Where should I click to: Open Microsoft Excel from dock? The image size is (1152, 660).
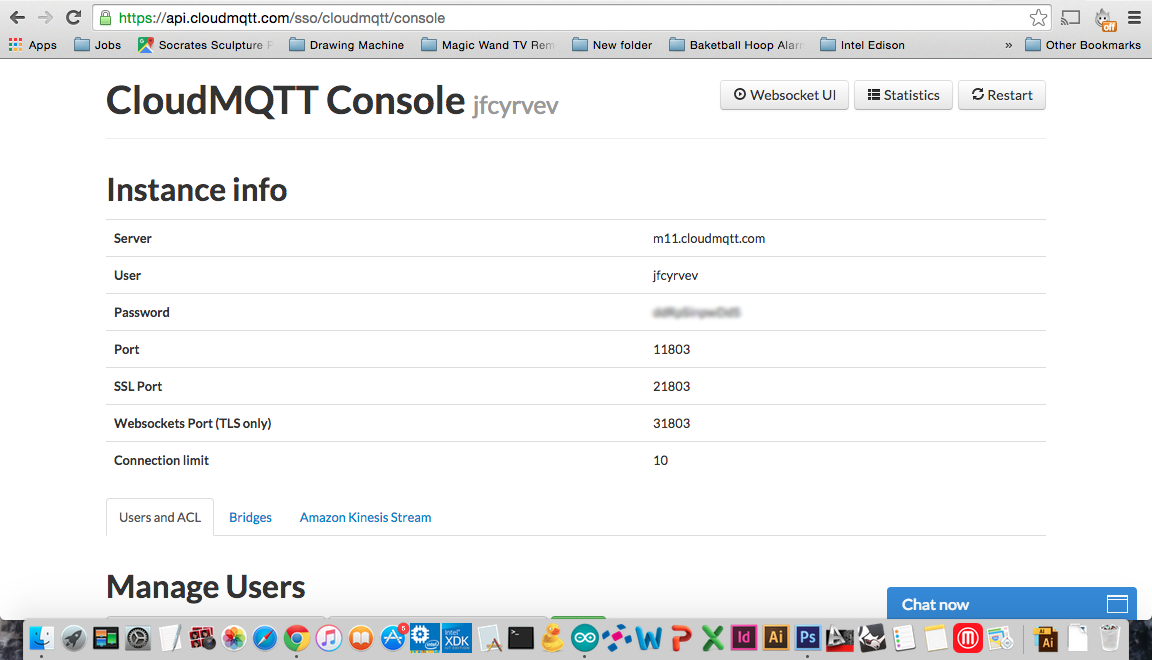712,638
